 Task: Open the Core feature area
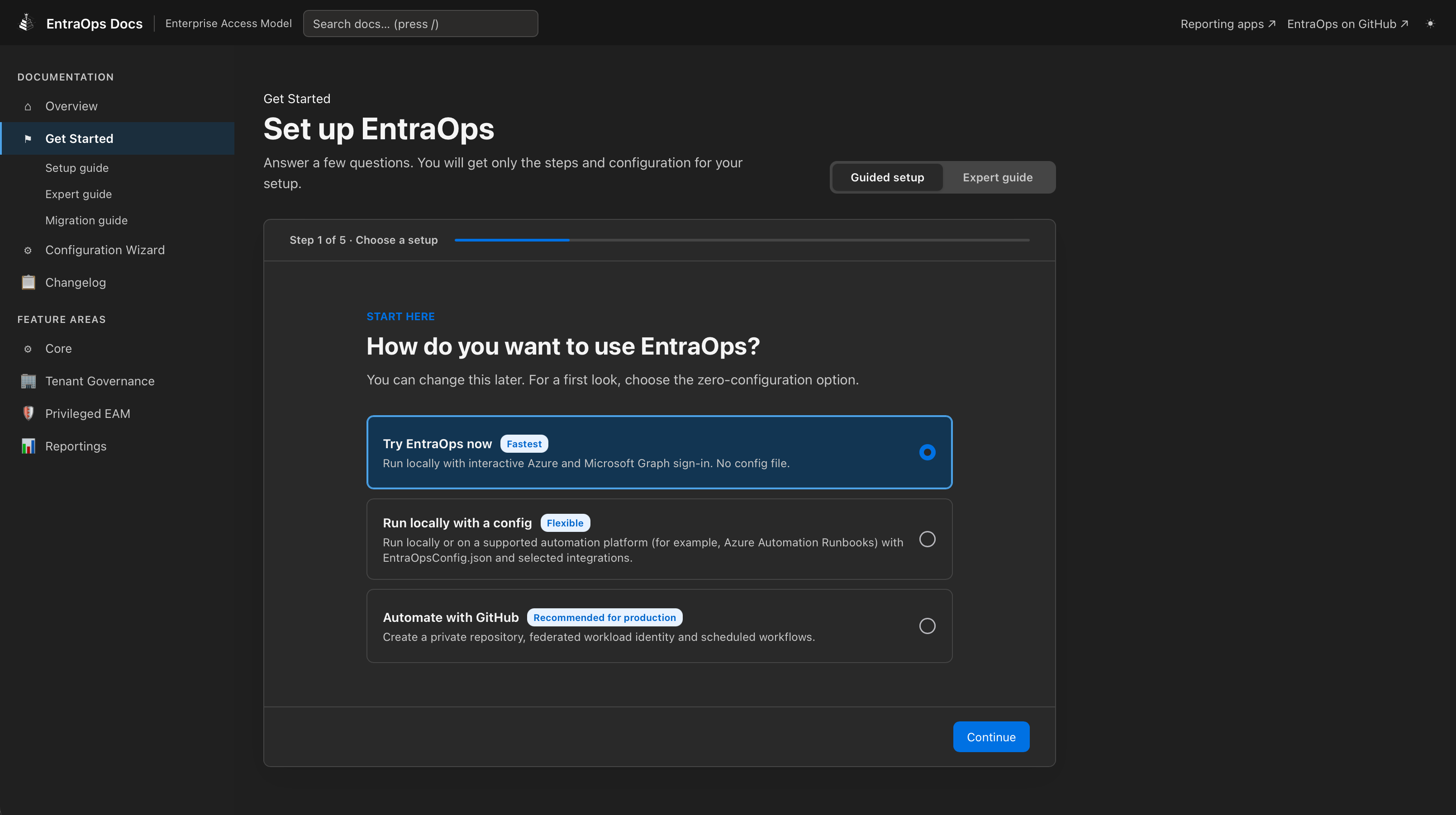[x=117, y=349]
